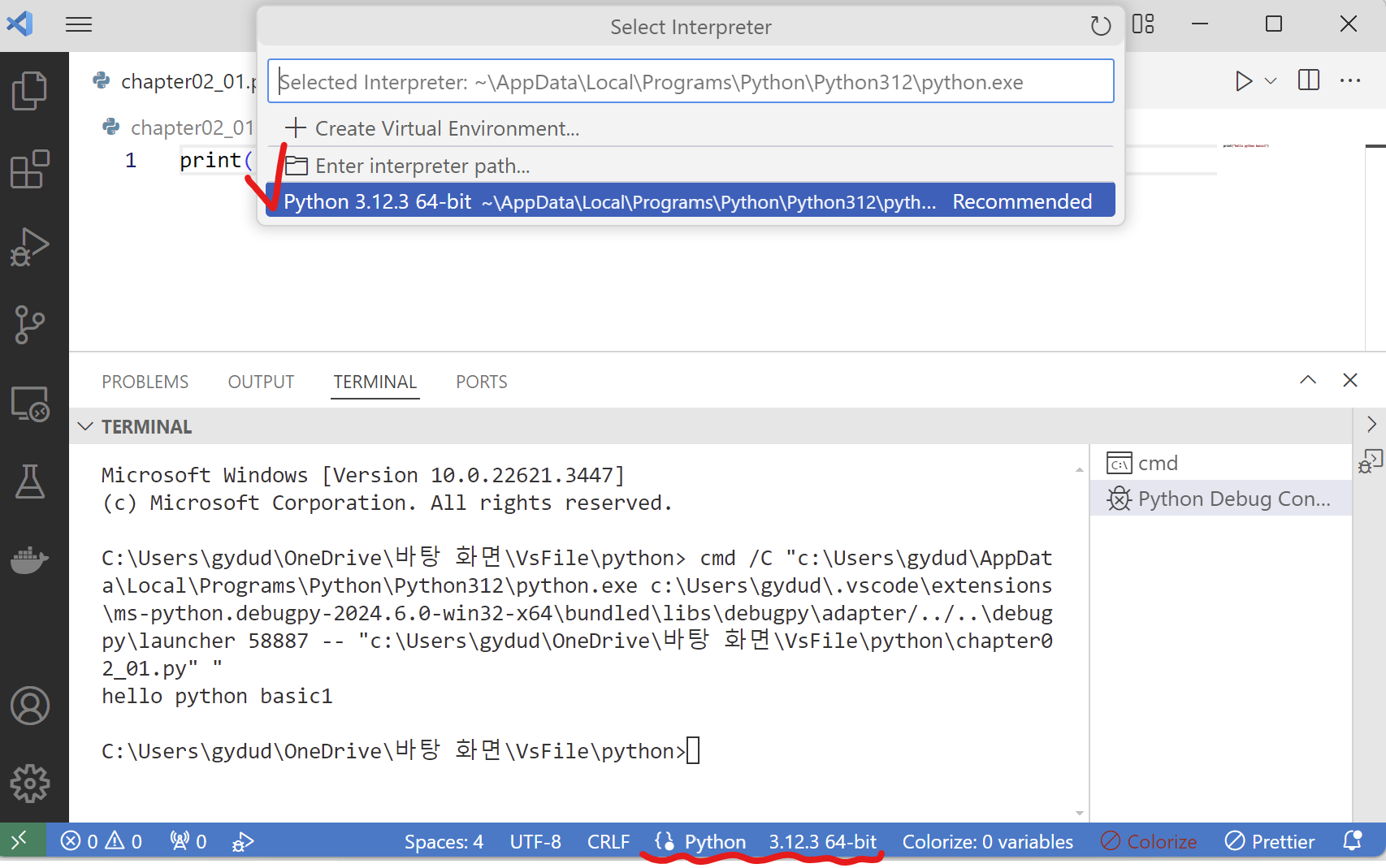The height and width of the screenshot is (868, 1386).
Task: Split the editor to the right
Action: coord(1309,80)
